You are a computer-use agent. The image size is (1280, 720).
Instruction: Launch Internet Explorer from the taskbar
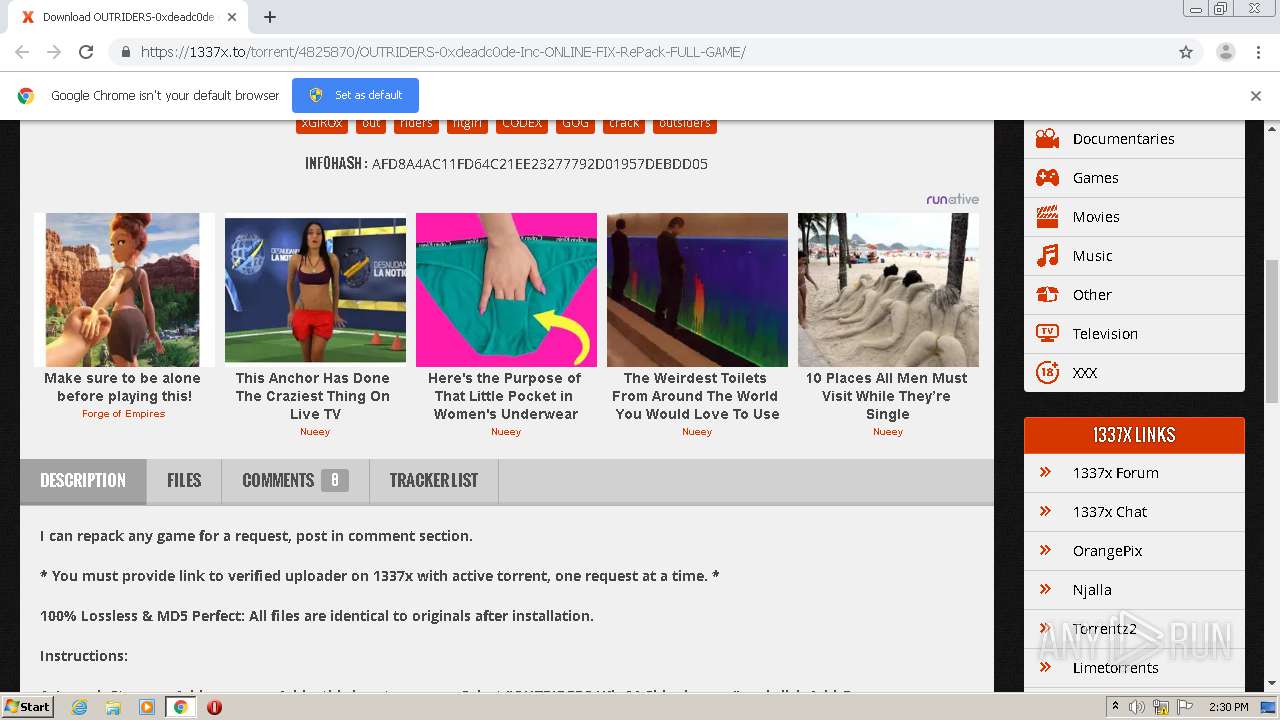79,707
